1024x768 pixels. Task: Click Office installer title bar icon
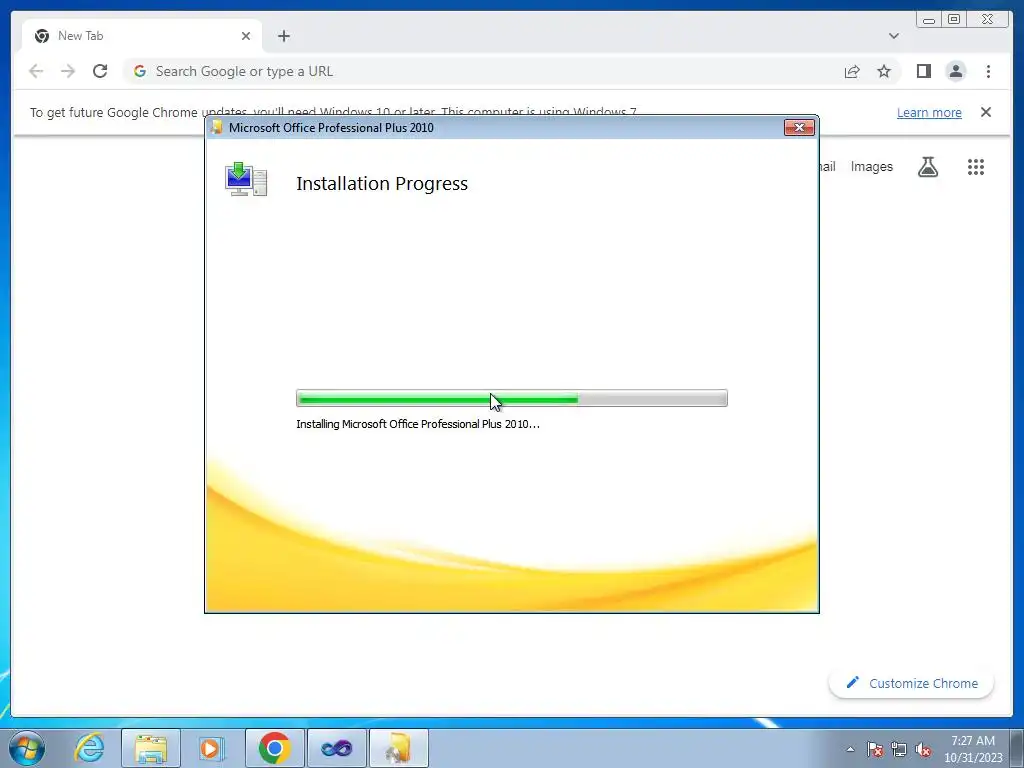tap(217, 127)
